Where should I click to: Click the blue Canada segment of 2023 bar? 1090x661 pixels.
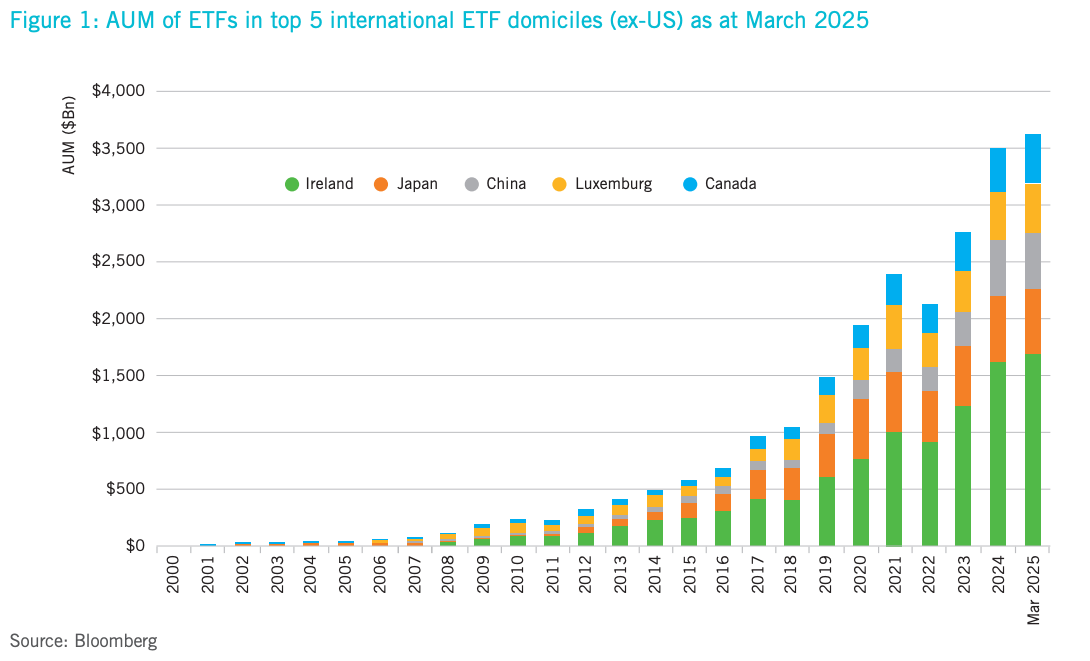coord(963,252)
